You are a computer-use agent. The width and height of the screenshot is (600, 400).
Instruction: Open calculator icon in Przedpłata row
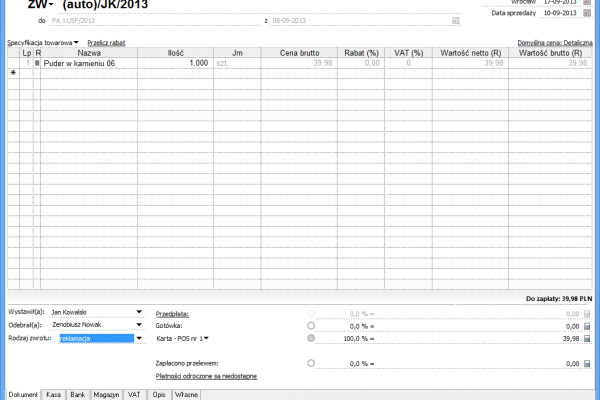click(x=587, y=313)
